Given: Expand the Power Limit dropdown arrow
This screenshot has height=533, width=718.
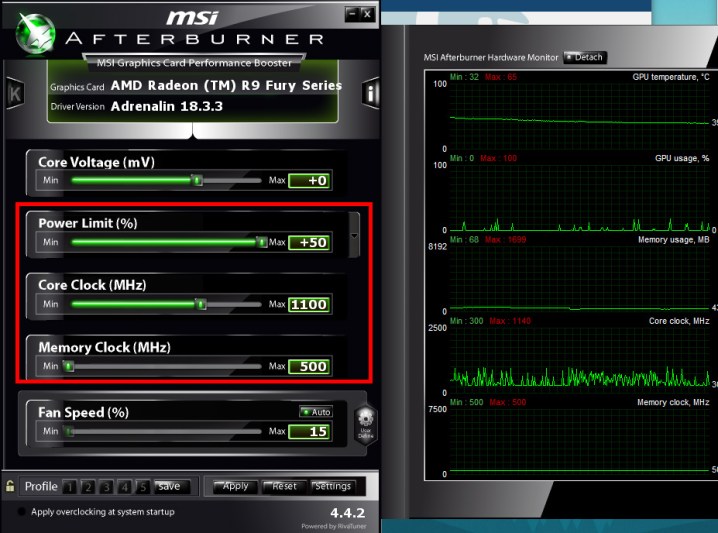Looking at the screenshot, I should (354, 236).
